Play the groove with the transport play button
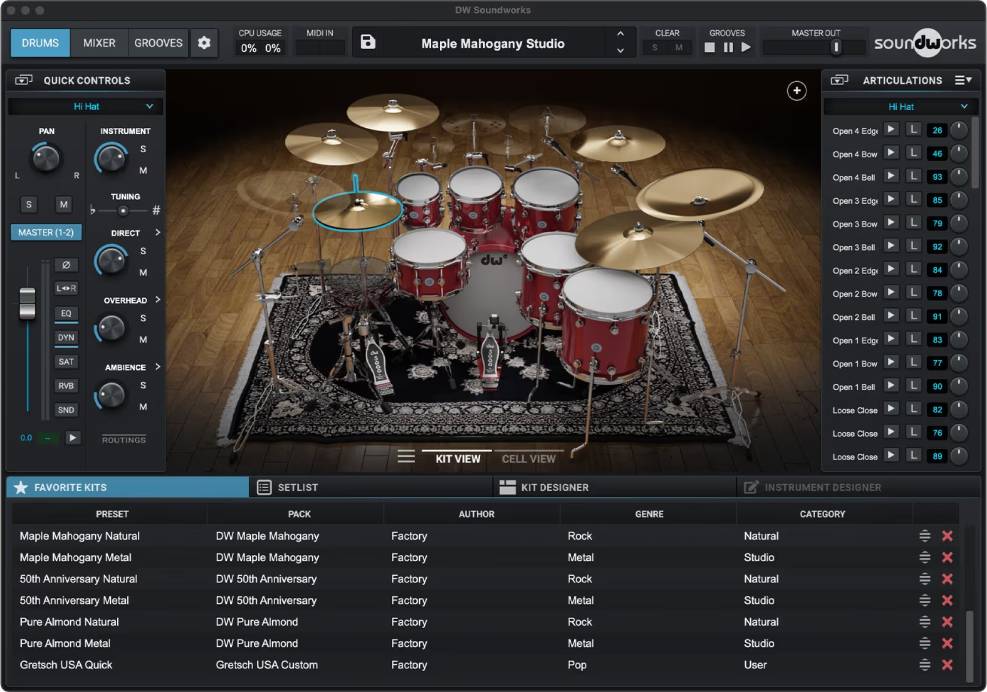Viewport: 987px width, 692px height. pos(746,47)
